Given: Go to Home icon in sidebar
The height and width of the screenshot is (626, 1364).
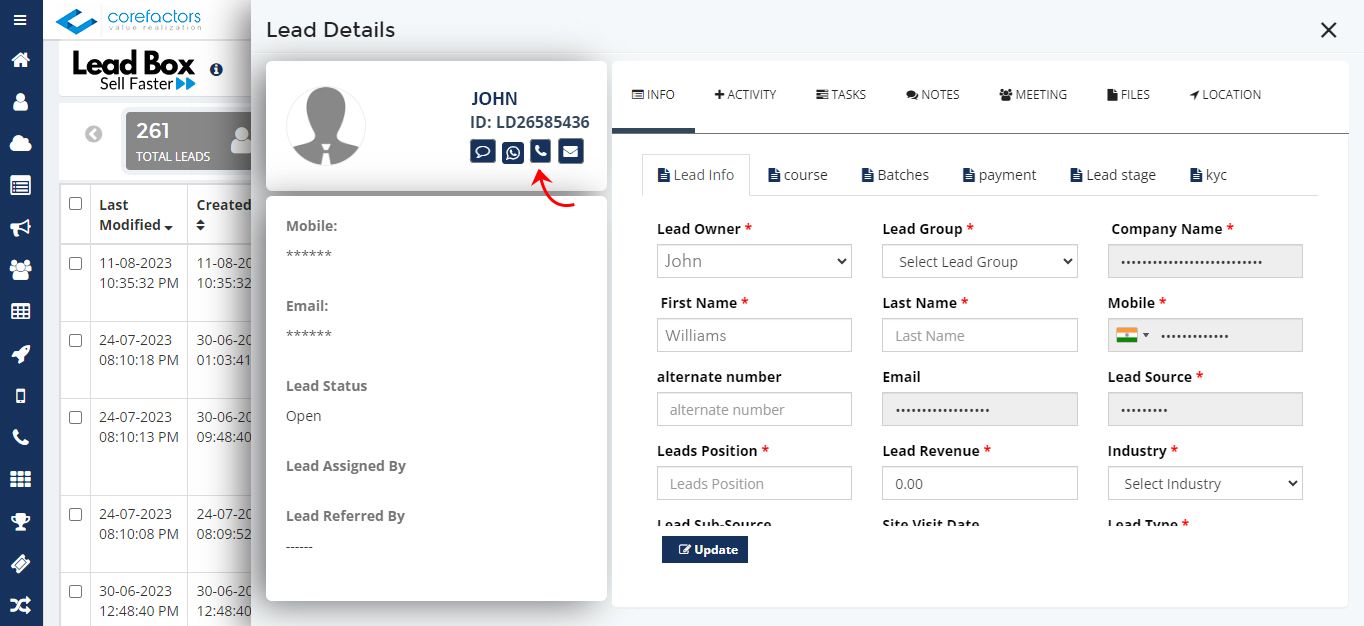Looking at the screenshot, I should 20,60.
